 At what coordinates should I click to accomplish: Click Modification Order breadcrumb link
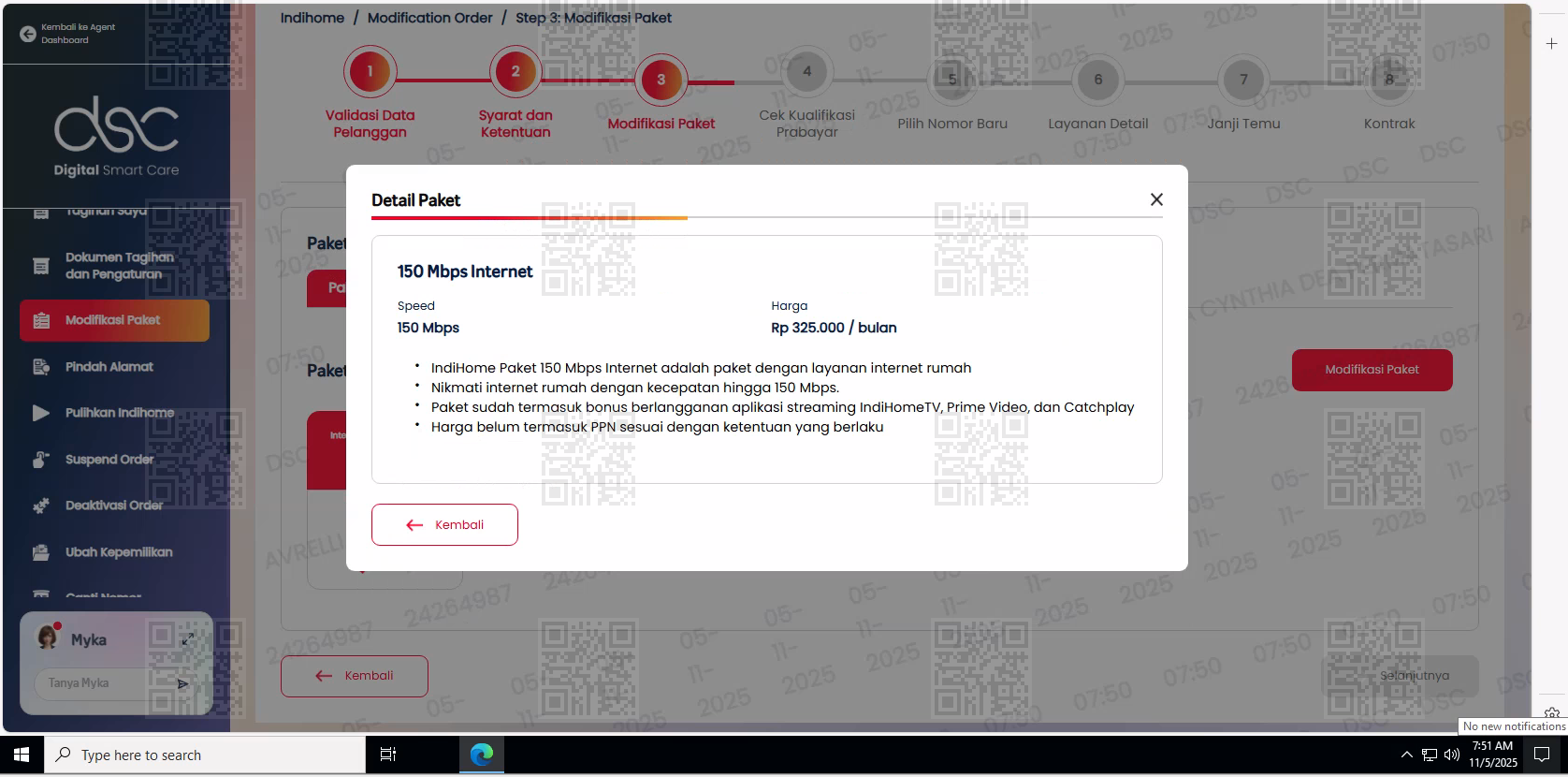click(x=429, y=18)
